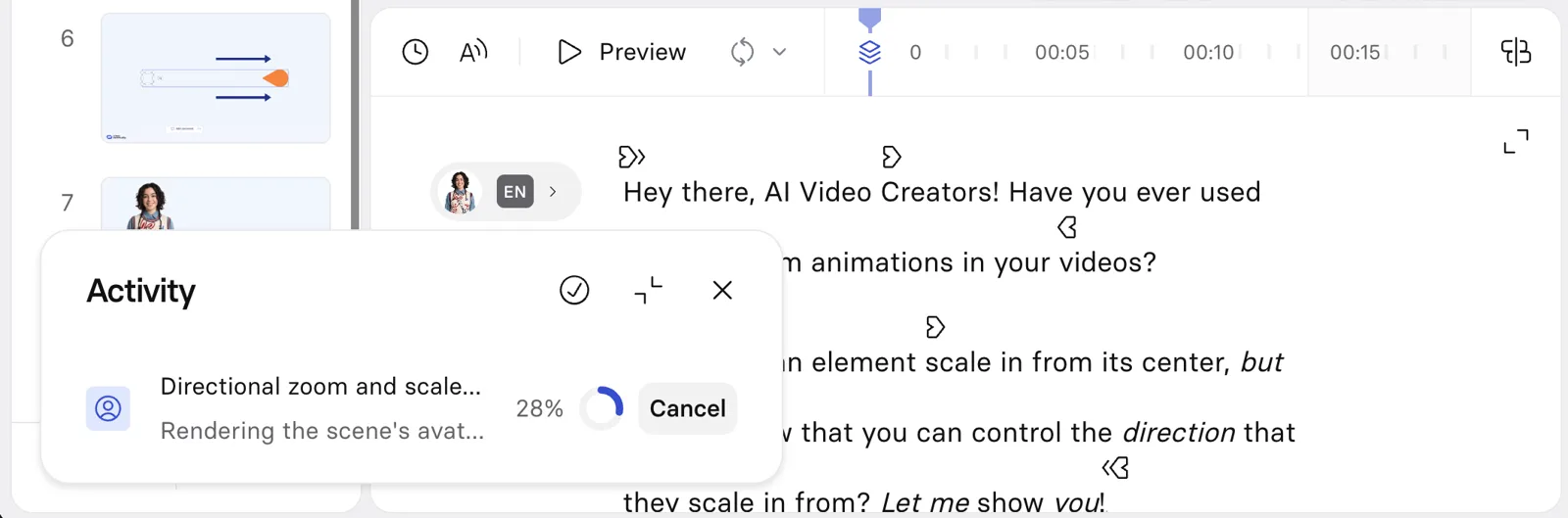Open the split translation icon at top right
This screenshot has height=518, width=1568.
pos(1516,52)
